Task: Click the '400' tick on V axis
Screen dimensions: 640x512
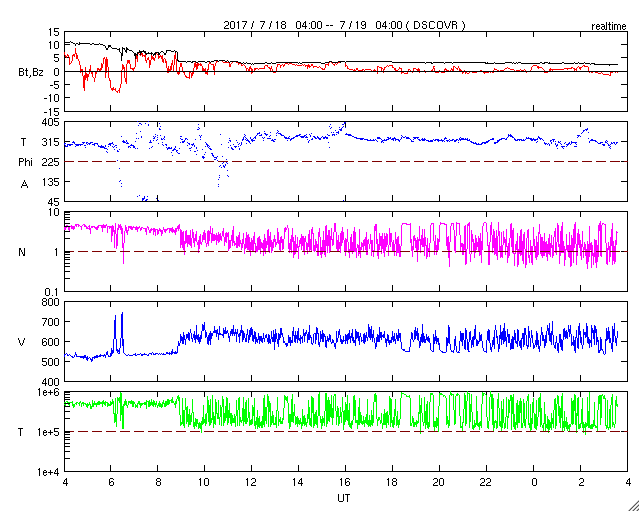Action: click(x=51, y=381)
